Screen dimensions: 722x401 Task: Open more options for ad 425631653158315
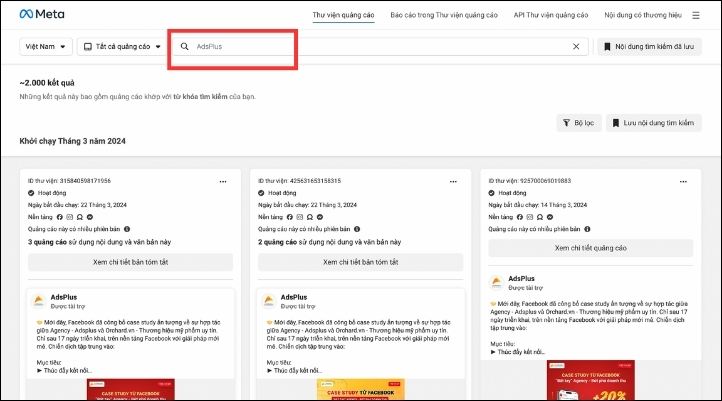click(x=453, y=181)
